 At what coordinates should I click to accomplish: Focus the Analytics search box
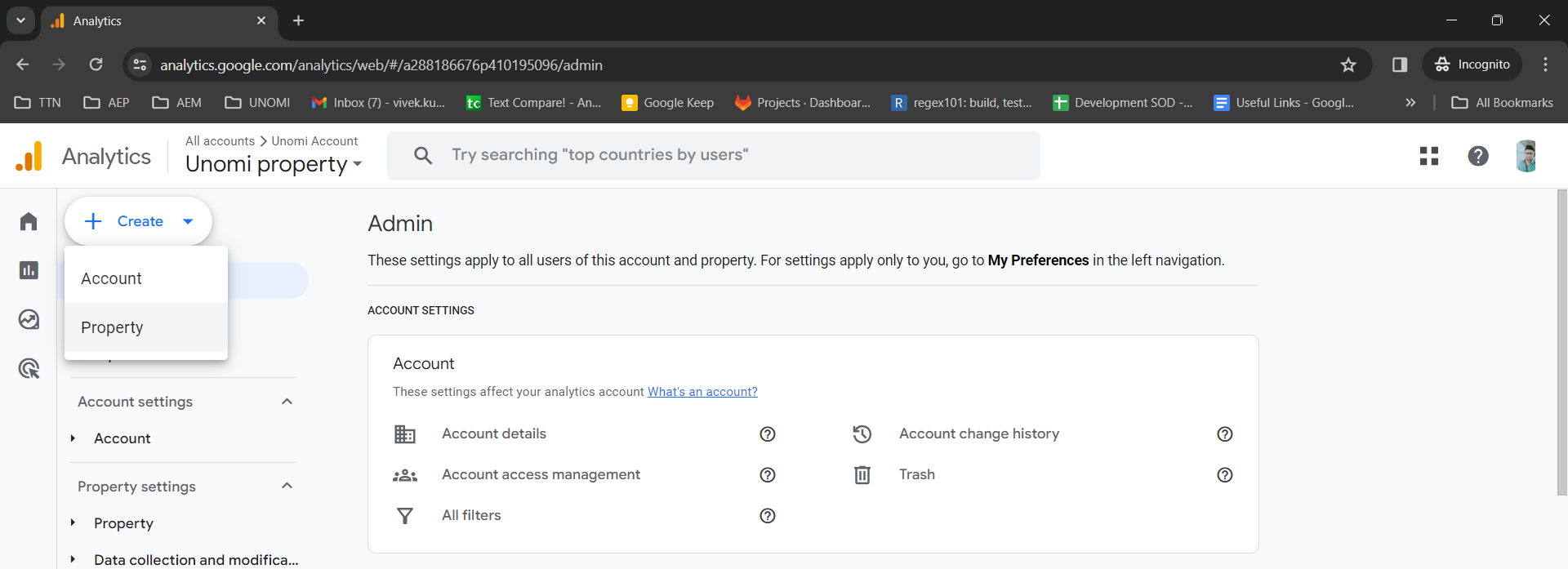point(714,155)
